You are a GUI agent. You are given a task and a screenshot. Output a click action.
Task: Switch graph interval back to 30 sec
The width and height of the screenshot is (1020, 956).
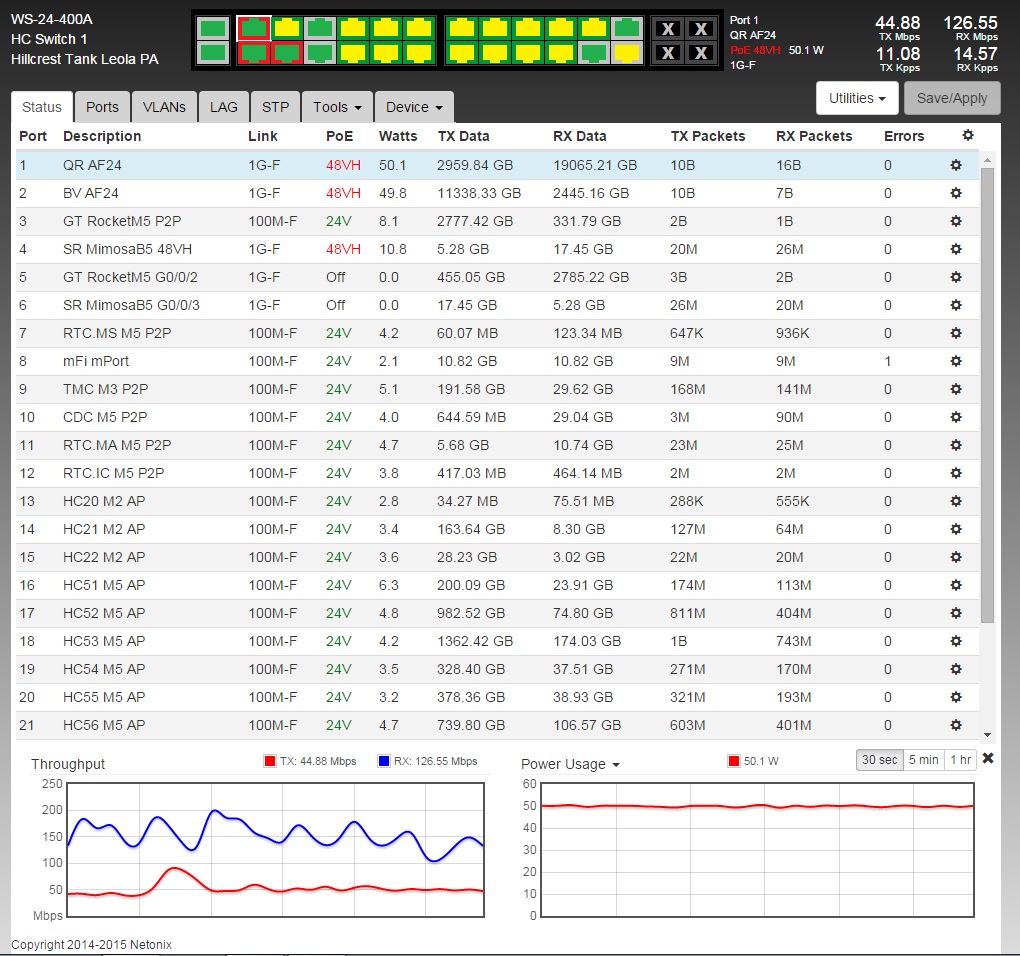878,759
